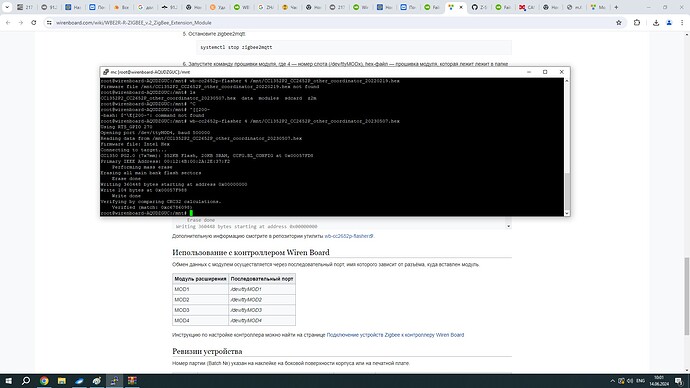Click the MOD3 table cell
Screen dimensions: 690x388
200,310
